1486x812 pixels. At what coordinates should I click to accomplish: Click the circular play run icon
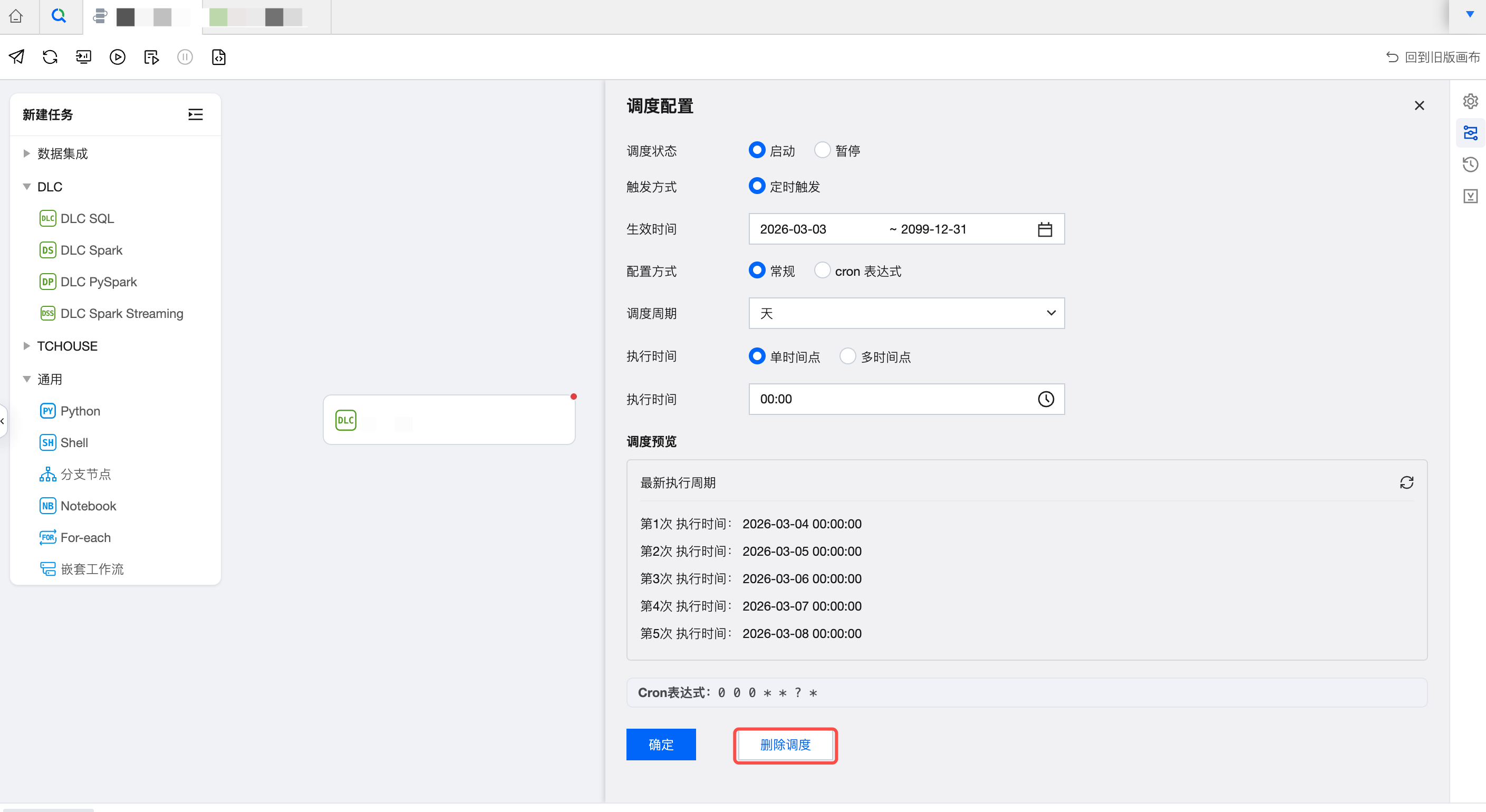(x=117, y=57)
